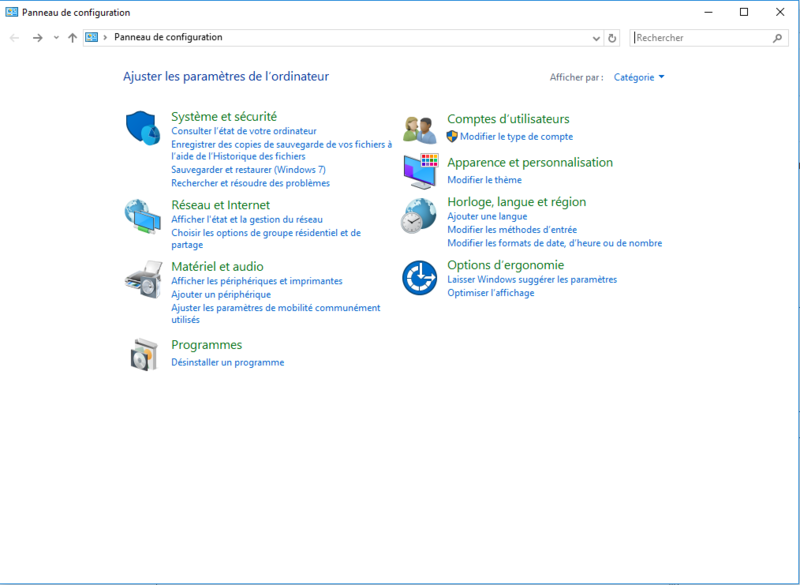This screenshot has height=585, width=800.
Task: Open Apparence et personnalisation category
Action: 530,162
